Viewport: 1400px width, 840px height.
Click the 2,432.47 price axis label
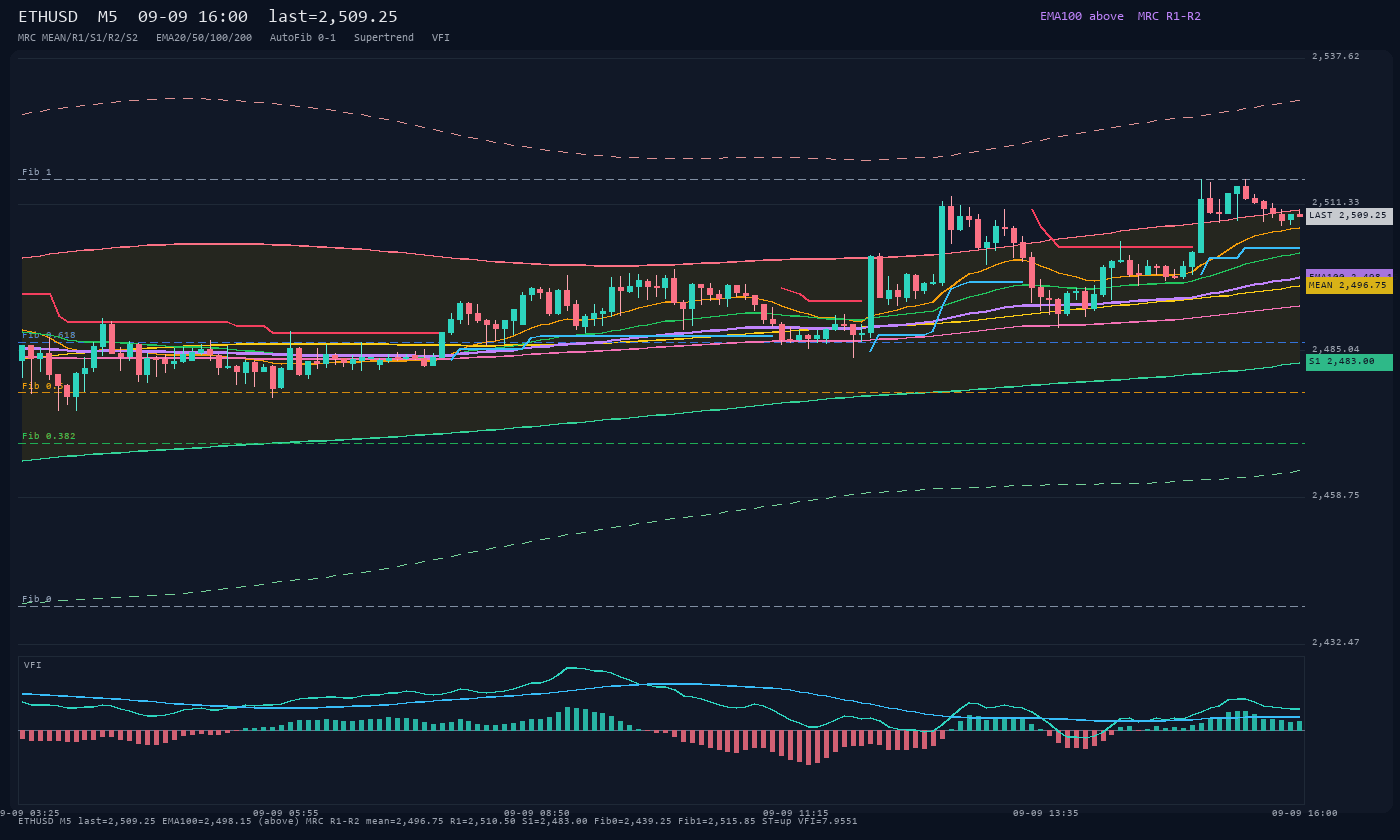pyautogui.click(x=1335, y=642)
